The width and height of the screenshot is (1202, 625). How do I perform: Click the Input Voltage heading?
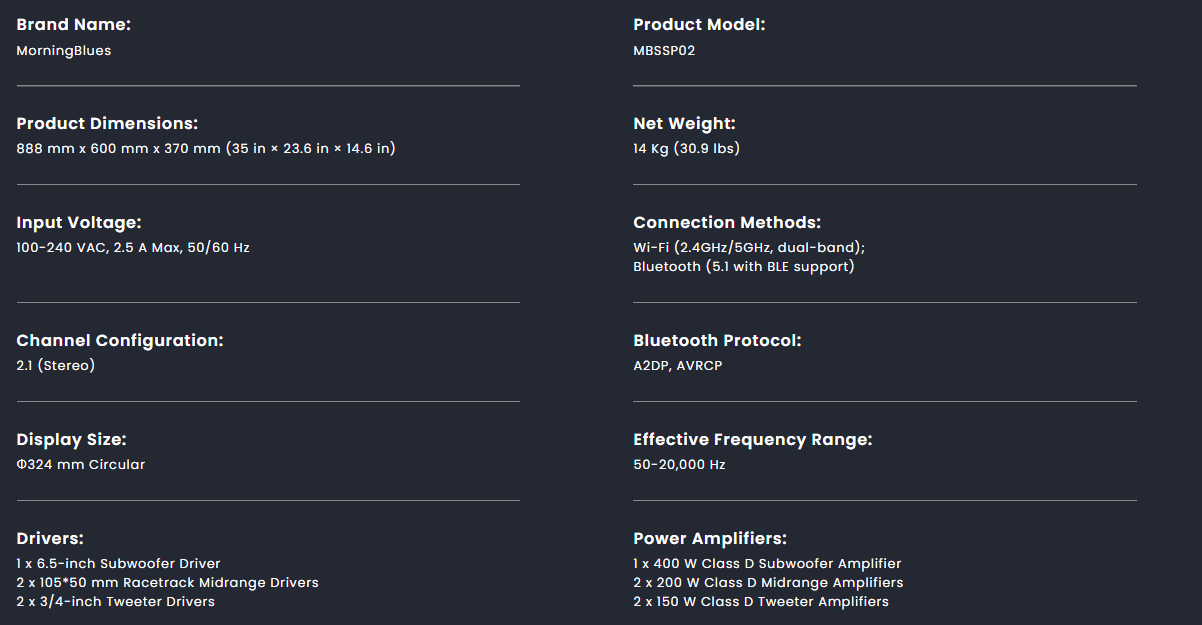click(79, 222)
